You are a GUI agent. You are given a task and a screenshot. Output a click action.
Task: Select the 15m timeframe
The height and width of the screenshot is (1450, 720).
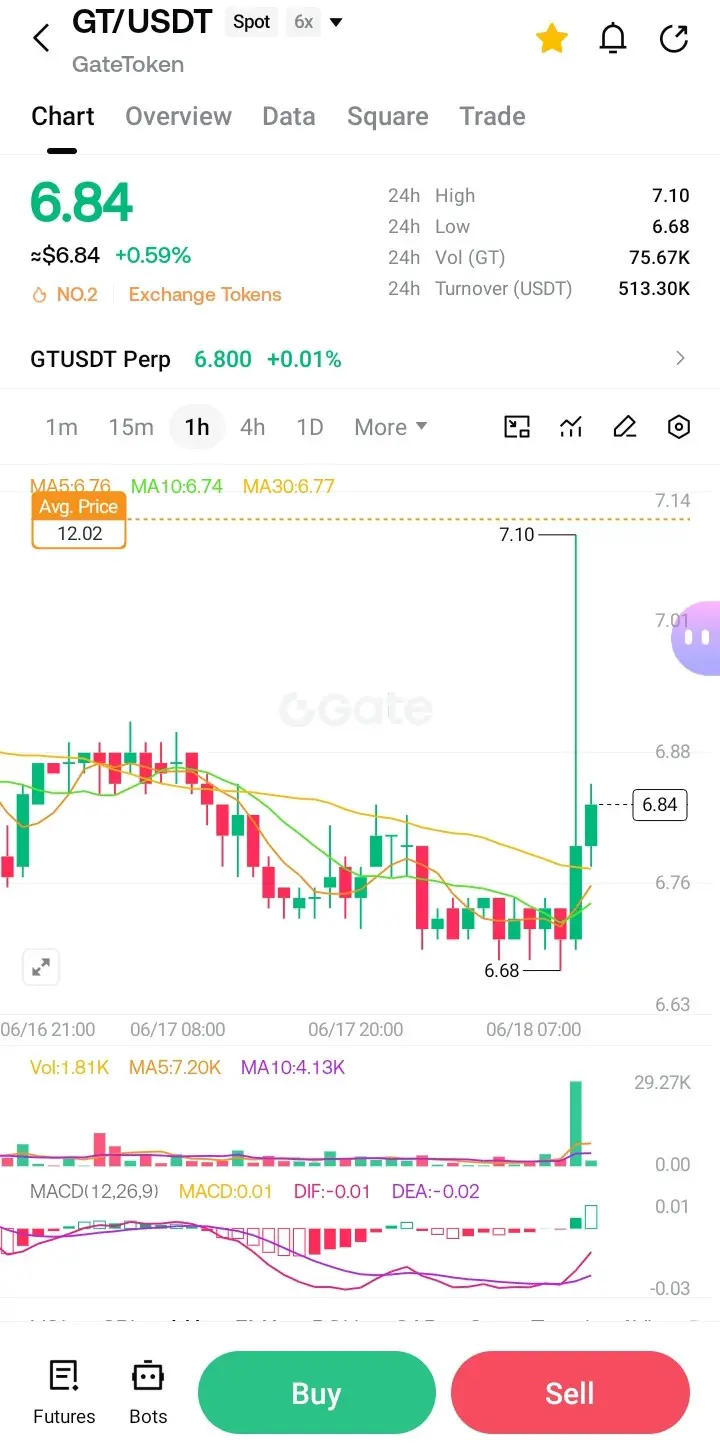131,428
